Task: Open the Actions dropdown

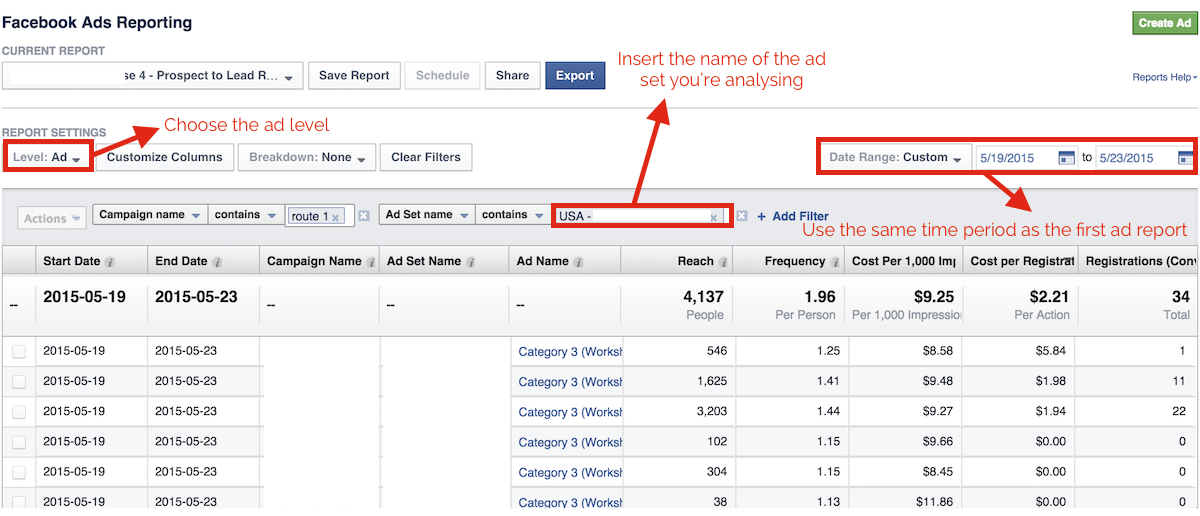Action: pyautogui.click(x=52, y=218)
